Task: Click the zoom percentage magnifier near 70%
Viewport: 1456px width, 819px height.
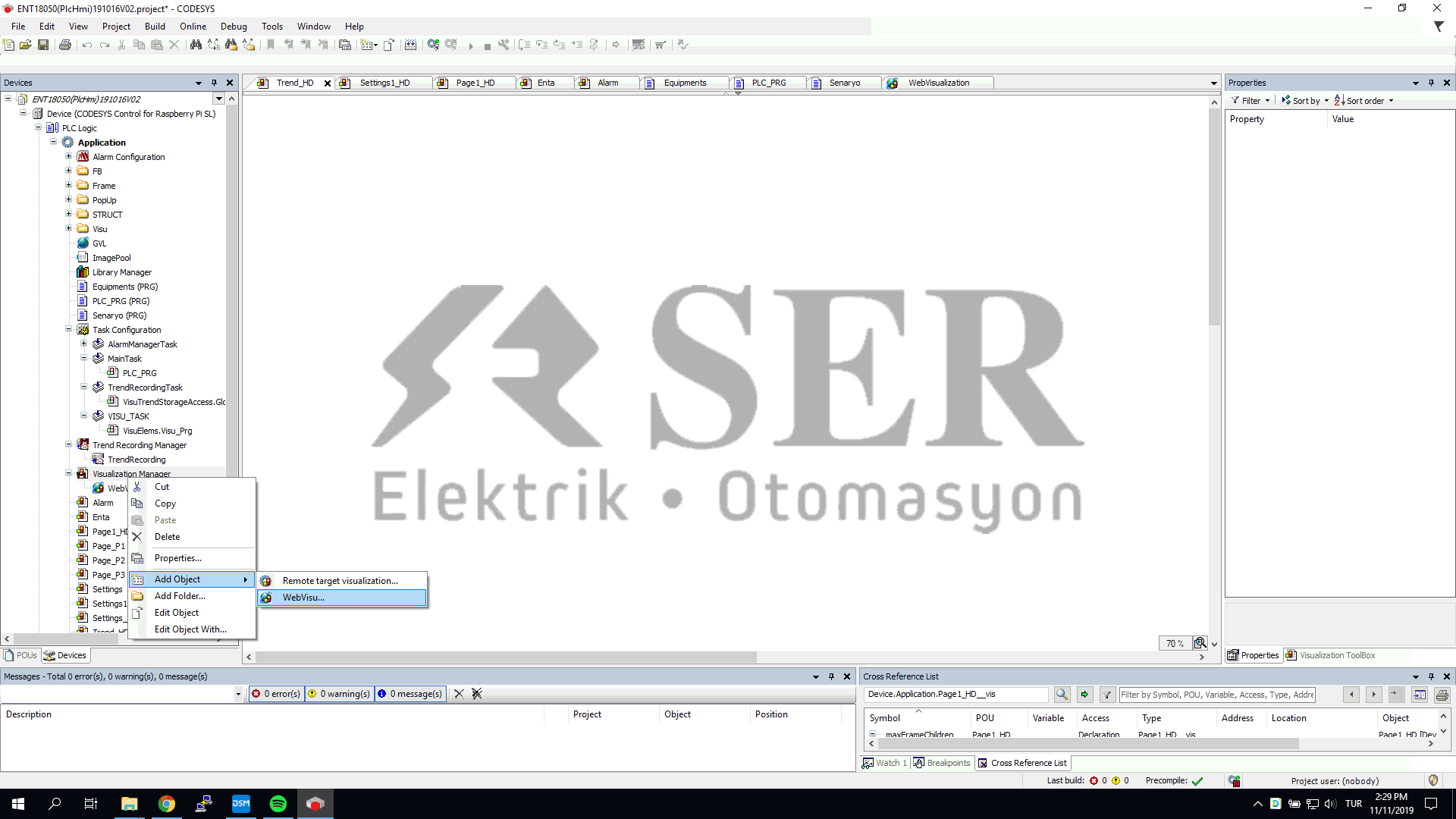Action: click(1200, 642)
